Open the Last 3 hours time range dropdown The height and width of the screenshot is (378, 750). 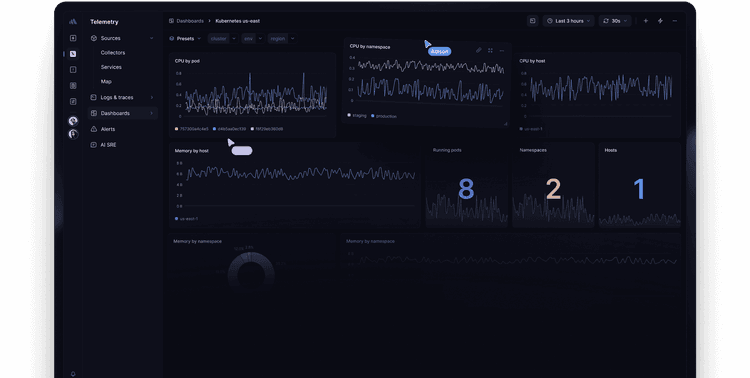pyautogui.click(x=569, y=21)
